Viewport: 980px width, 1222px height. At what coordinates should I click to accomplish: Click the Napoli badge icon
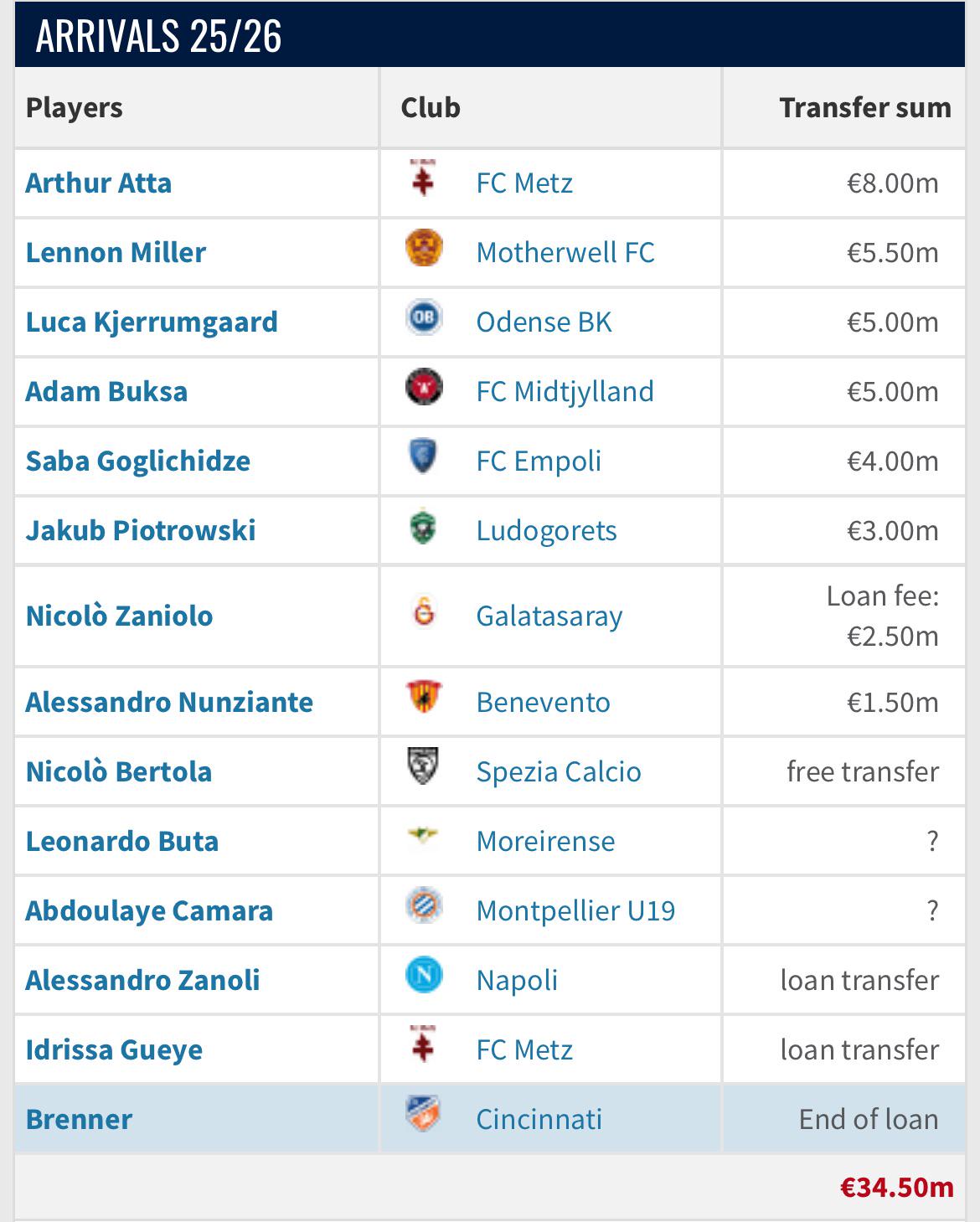point(424,976)
